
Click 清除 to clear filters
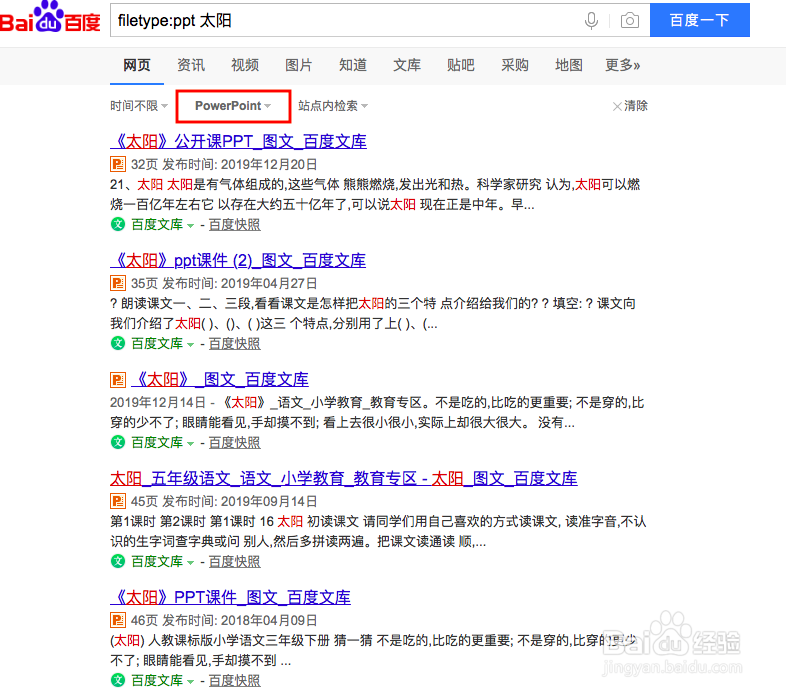[x=630, y=106]
